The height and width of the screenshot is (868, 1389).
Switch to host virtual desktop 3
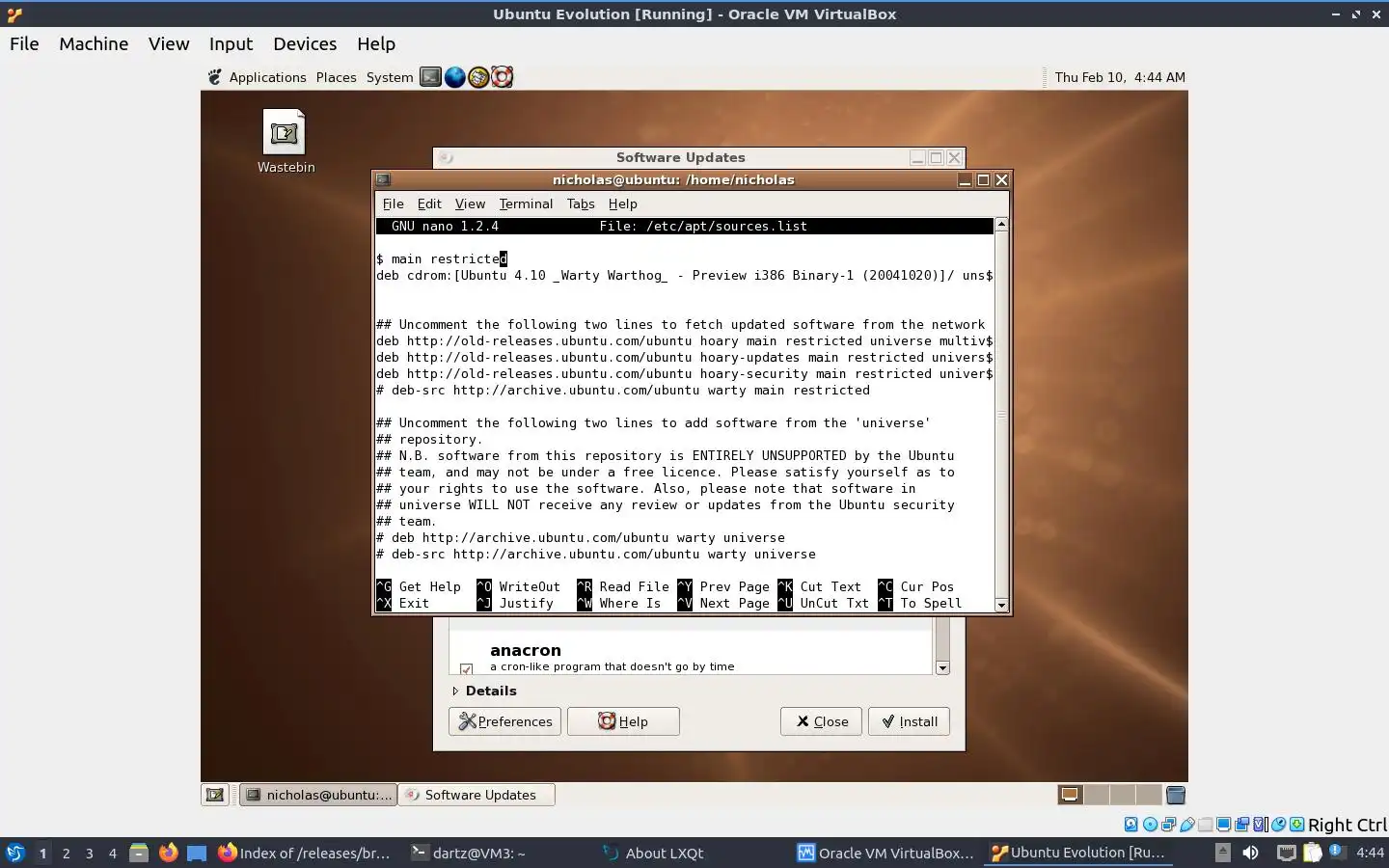(x=90, y=853)
